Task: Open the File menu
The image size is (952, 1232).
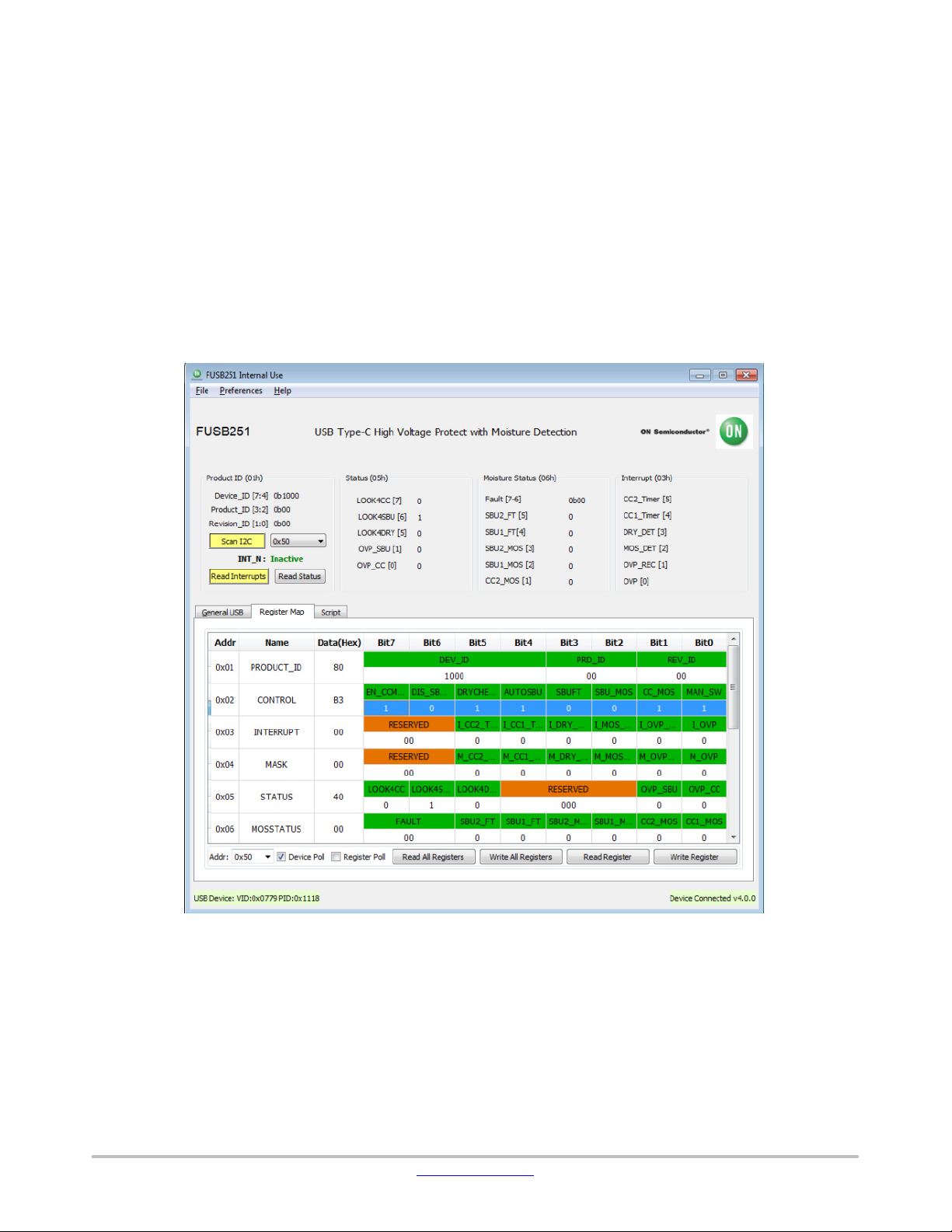Action: 202,391
